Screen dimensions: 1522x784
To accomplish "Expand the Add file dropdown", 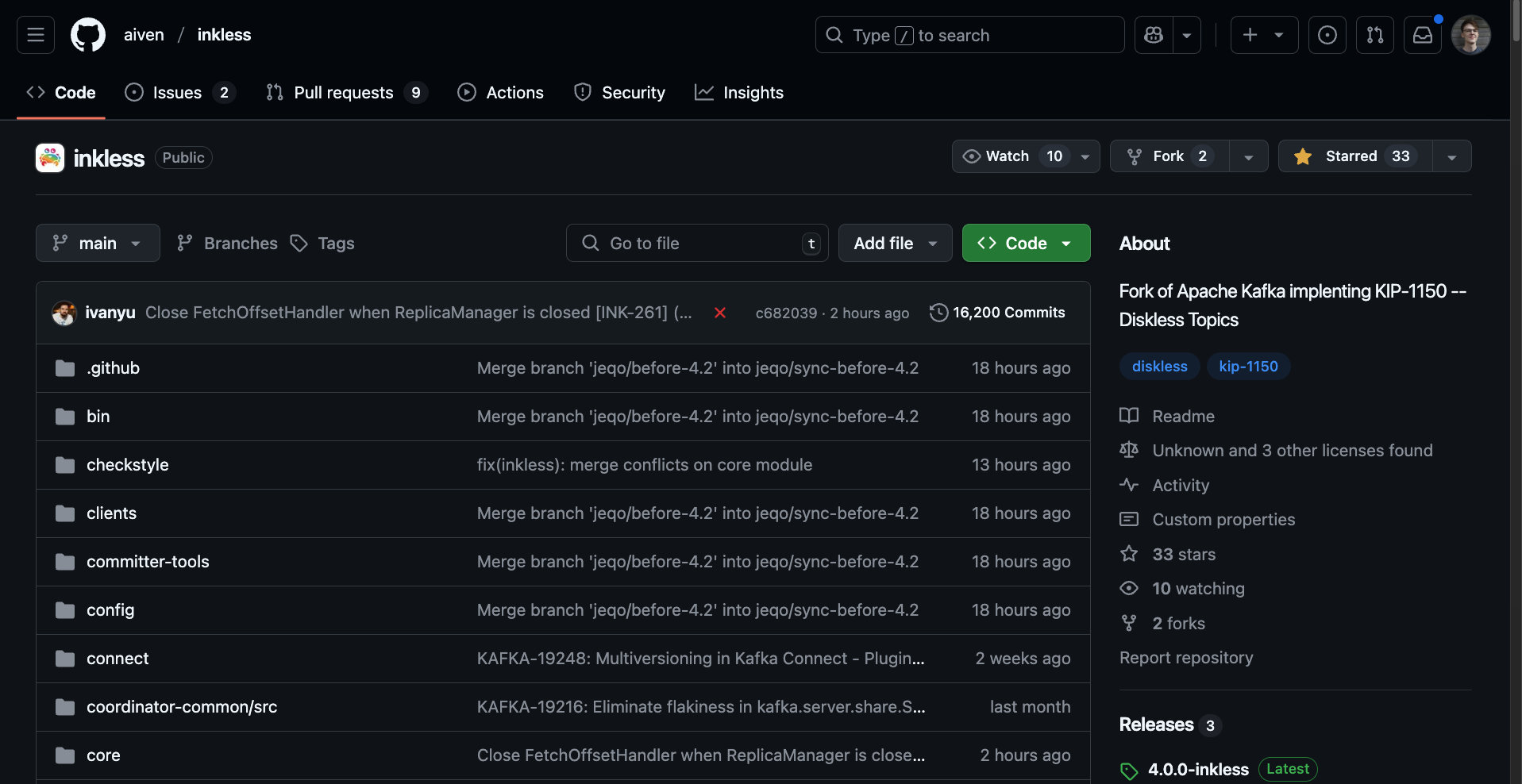I will [895, 244].
